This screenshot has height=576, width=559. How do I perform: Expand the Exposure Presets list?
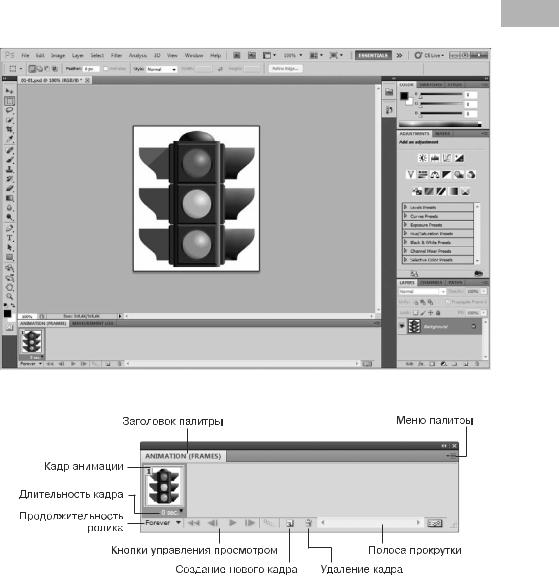[x=405, y=224]
